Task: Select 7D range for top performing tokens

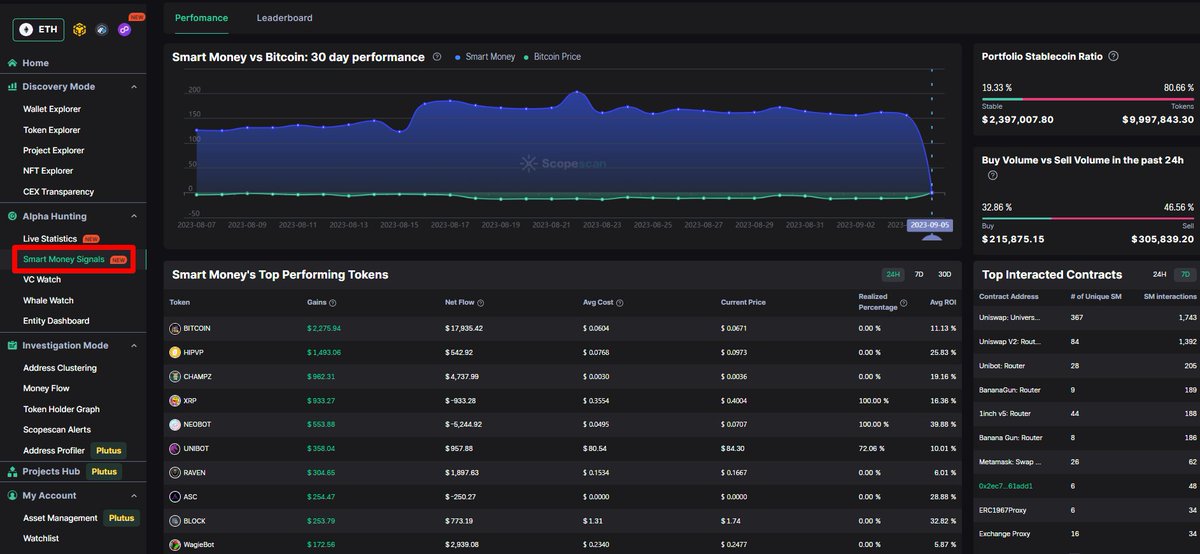Action: [919, 274]
